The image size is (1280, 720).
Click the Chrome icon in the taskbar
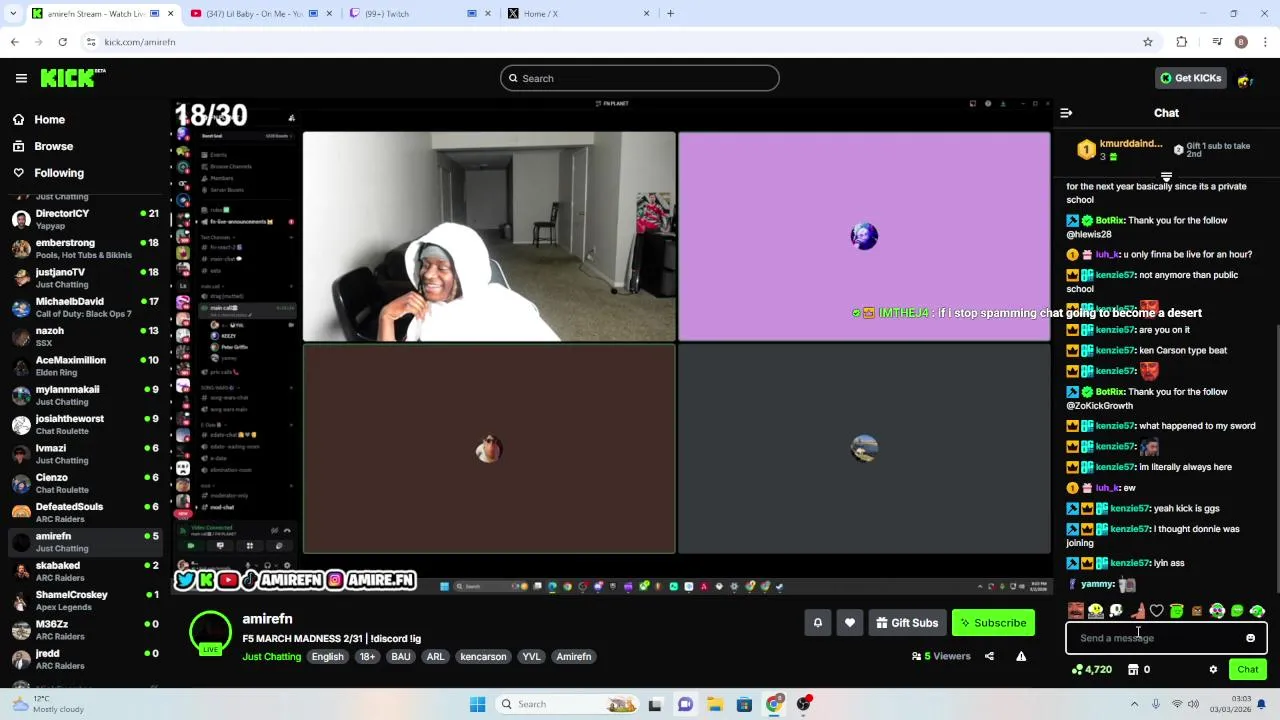pos(774,704)
